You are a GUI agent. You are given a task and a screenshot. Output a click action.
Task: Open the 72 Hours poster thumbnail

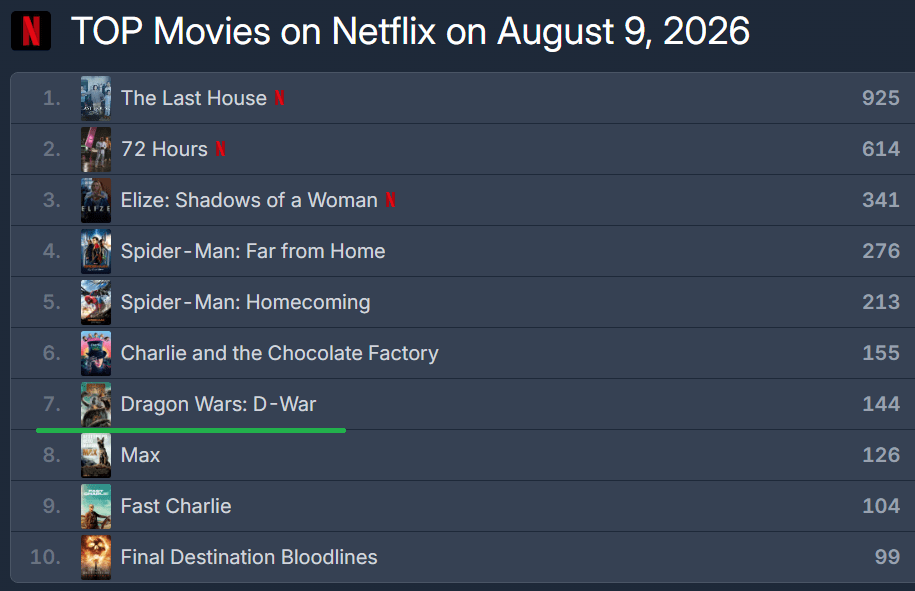[x=96, y=149]
